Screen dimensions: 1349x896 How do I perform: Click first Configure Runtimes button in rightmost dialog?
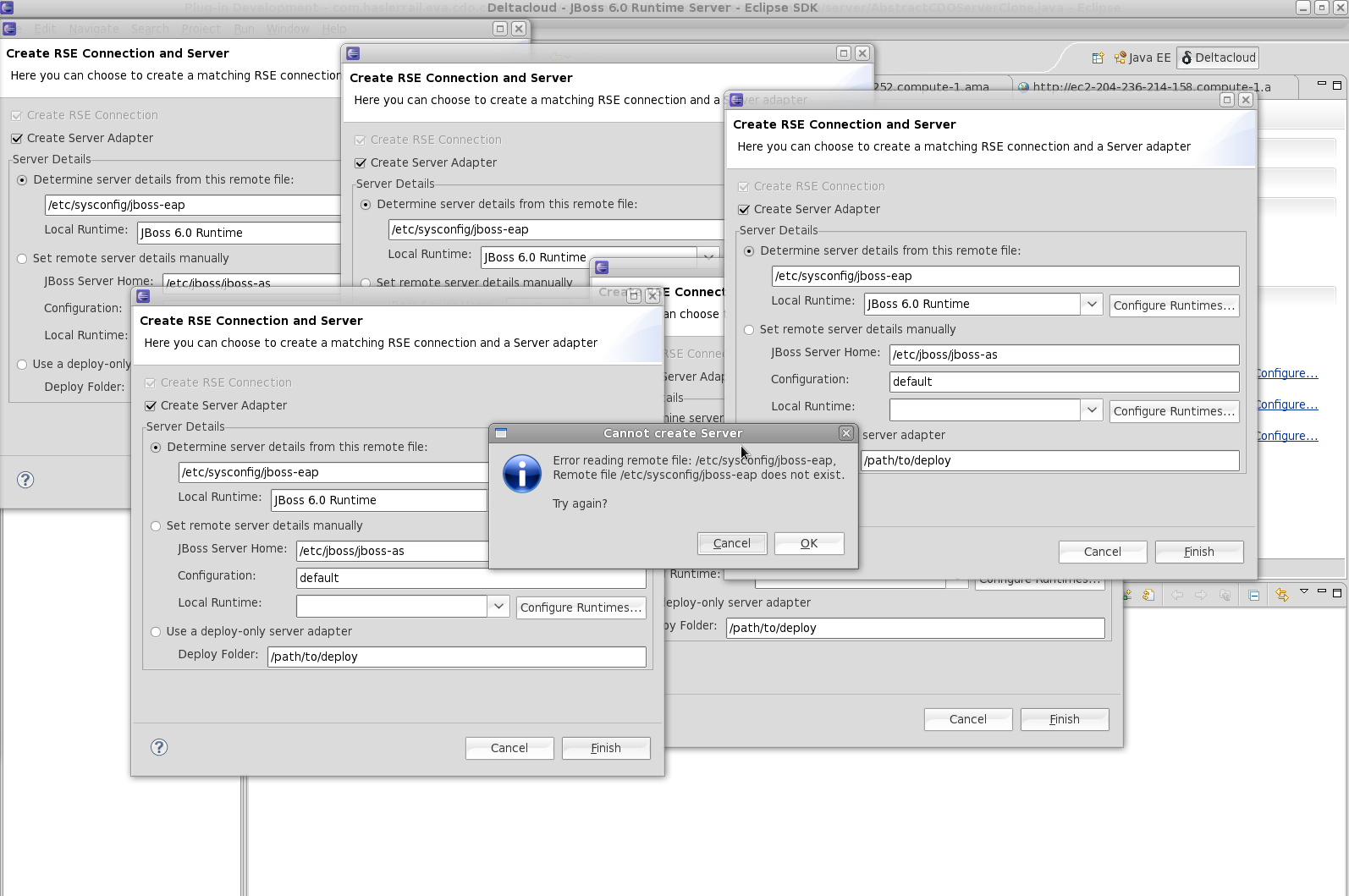[x=1174, y=305]
